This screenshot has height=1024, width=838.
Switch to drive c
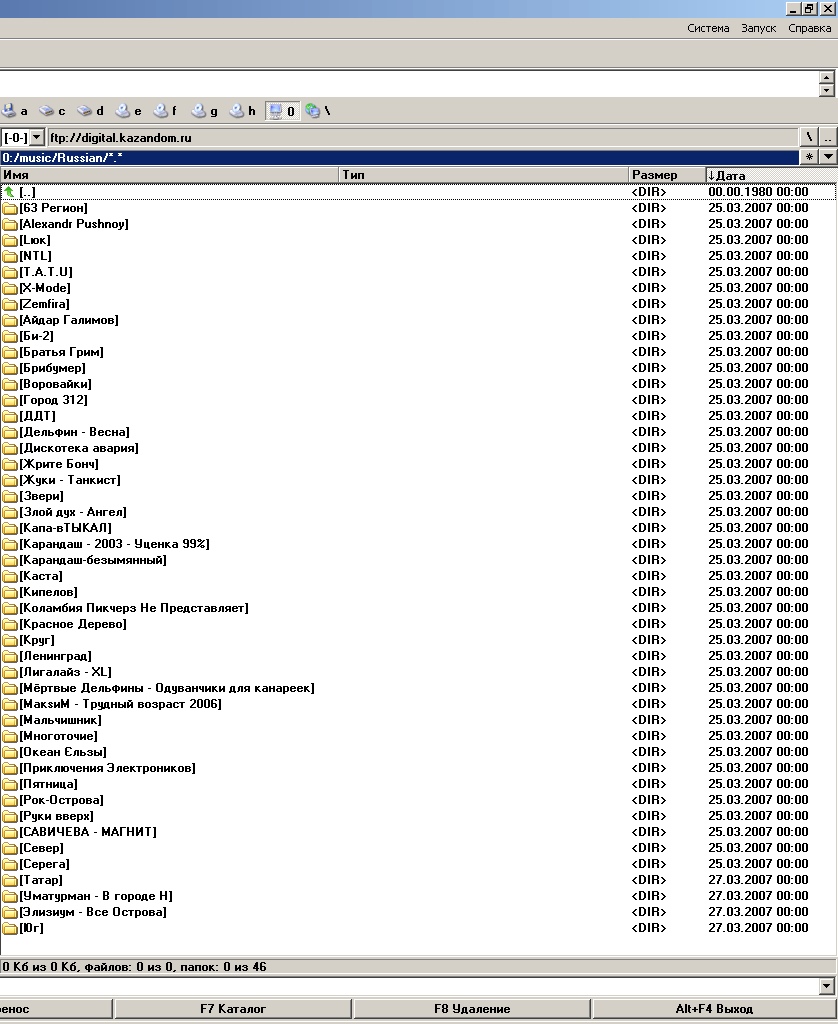pos(52,111)
